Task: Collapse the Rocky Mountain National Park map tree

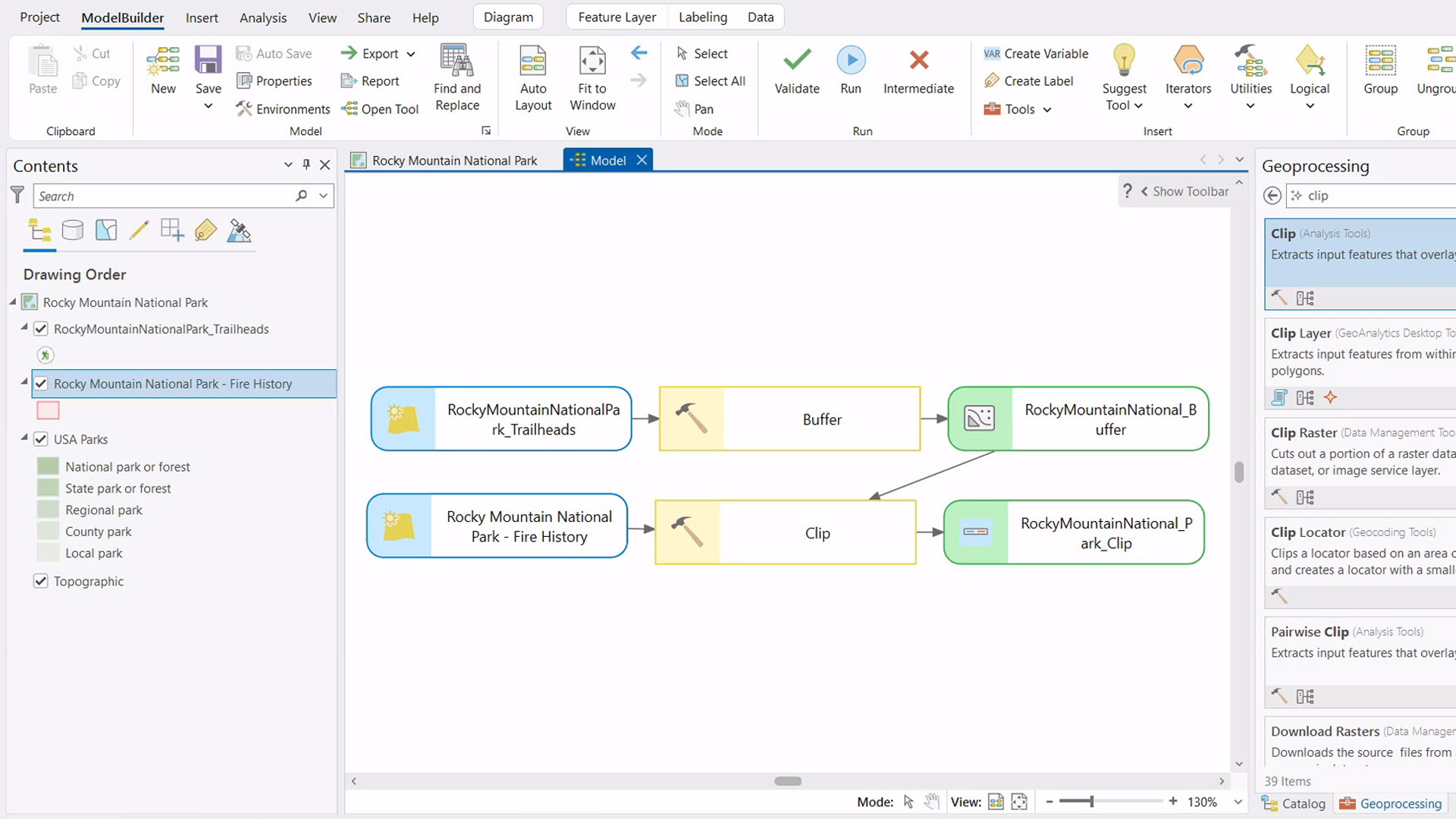Action: click(x=13, y=302)
